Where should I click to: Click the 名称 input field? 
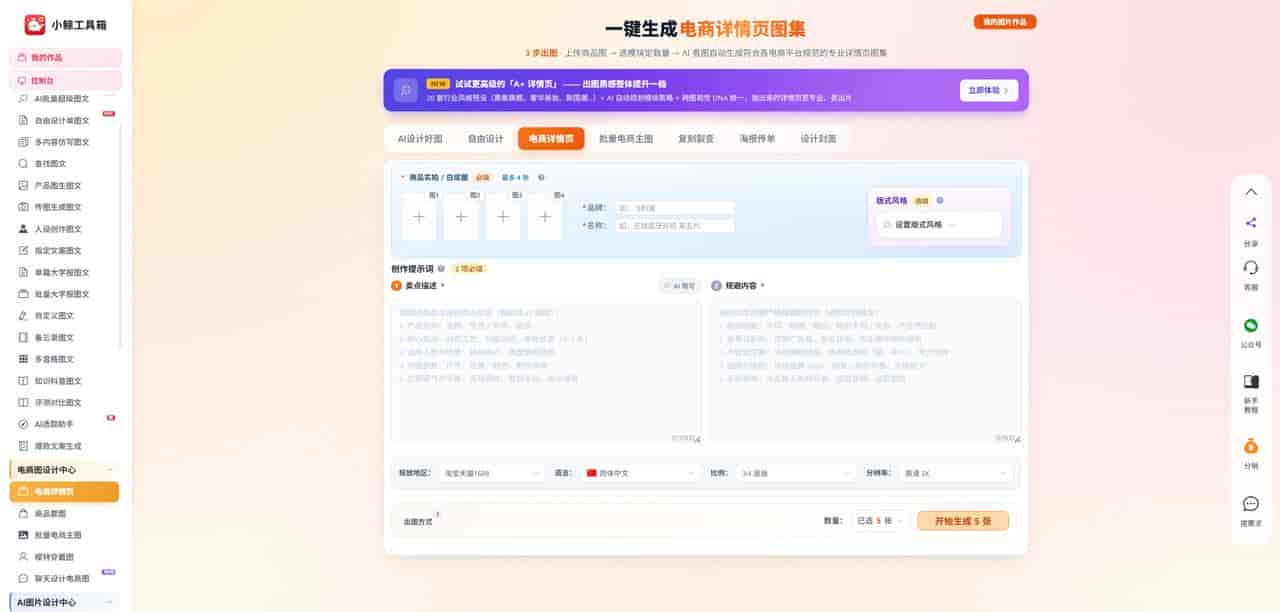pyautogui.click(x=674, y=226)
